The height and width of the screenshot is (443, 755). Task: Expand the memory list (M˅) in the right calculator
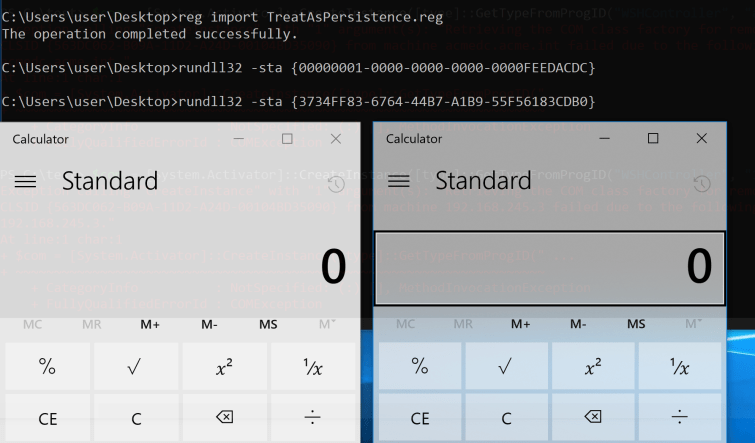pyautogui.click(x=693, y=324)
